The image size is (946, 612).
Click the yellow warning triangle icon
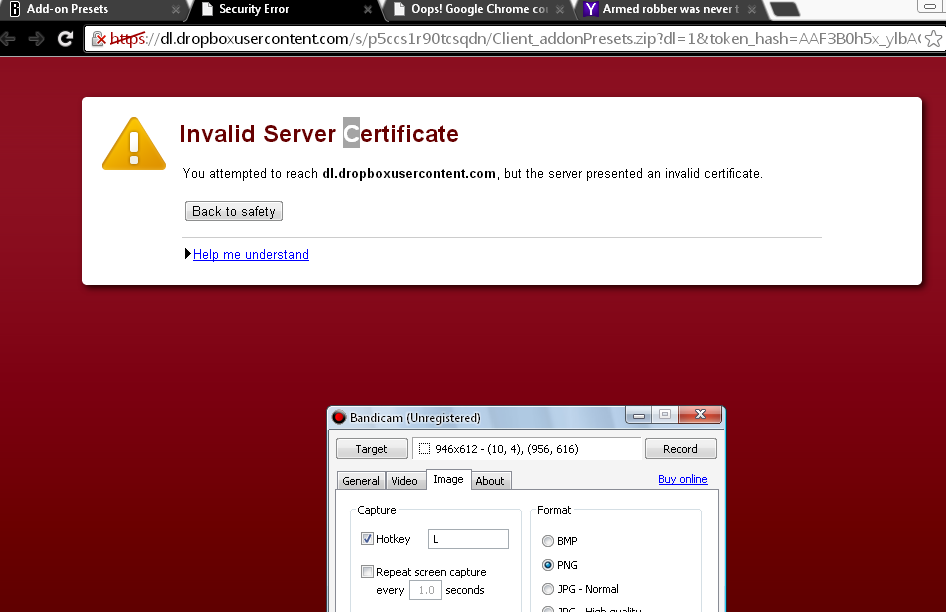[134, 144]
